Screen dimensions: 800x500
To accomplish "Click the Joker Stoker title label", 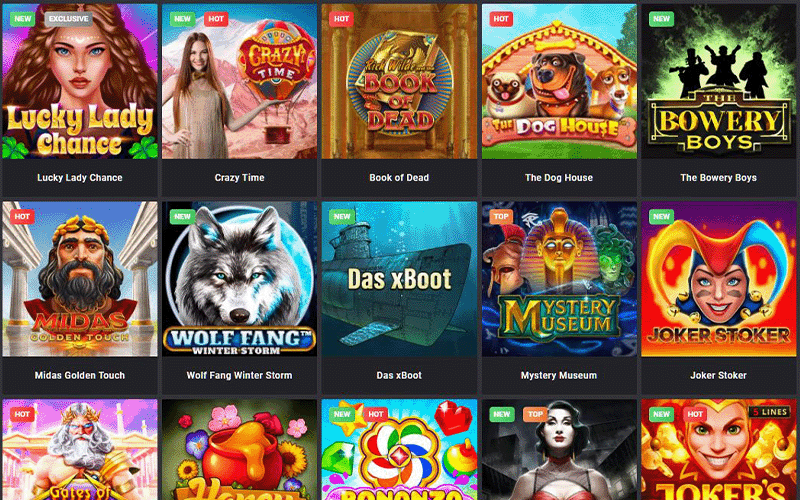I will click(718, 375).
